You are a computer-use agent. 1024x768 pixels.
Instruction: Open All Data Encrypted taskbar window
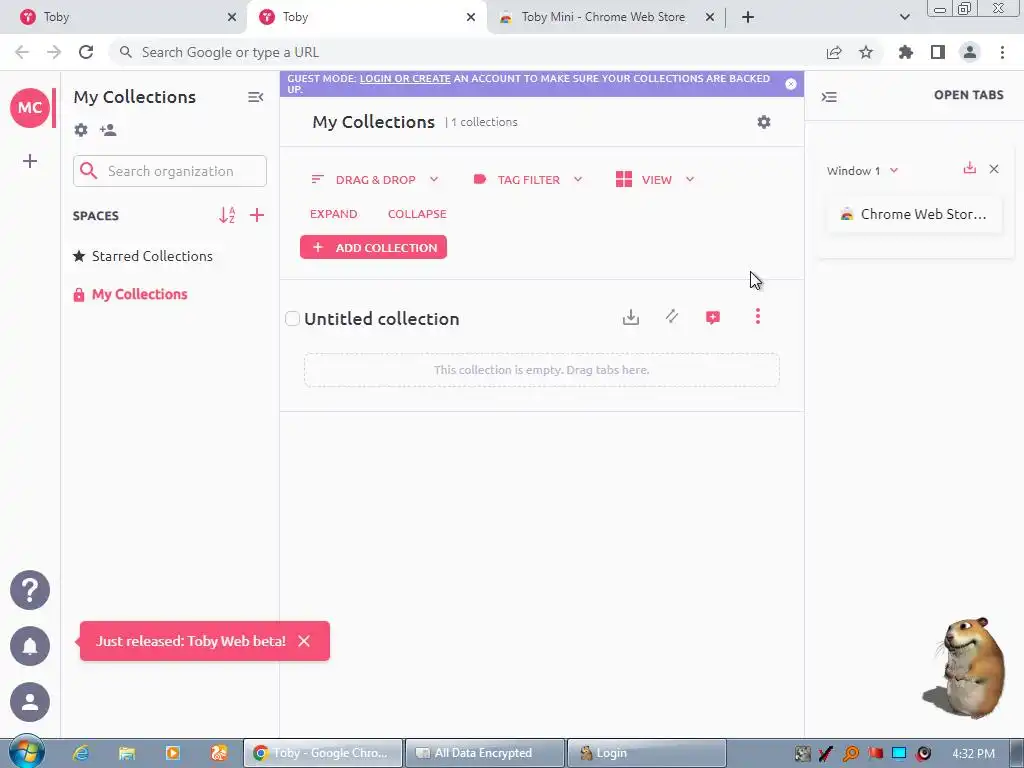click(x=485, y=753)
